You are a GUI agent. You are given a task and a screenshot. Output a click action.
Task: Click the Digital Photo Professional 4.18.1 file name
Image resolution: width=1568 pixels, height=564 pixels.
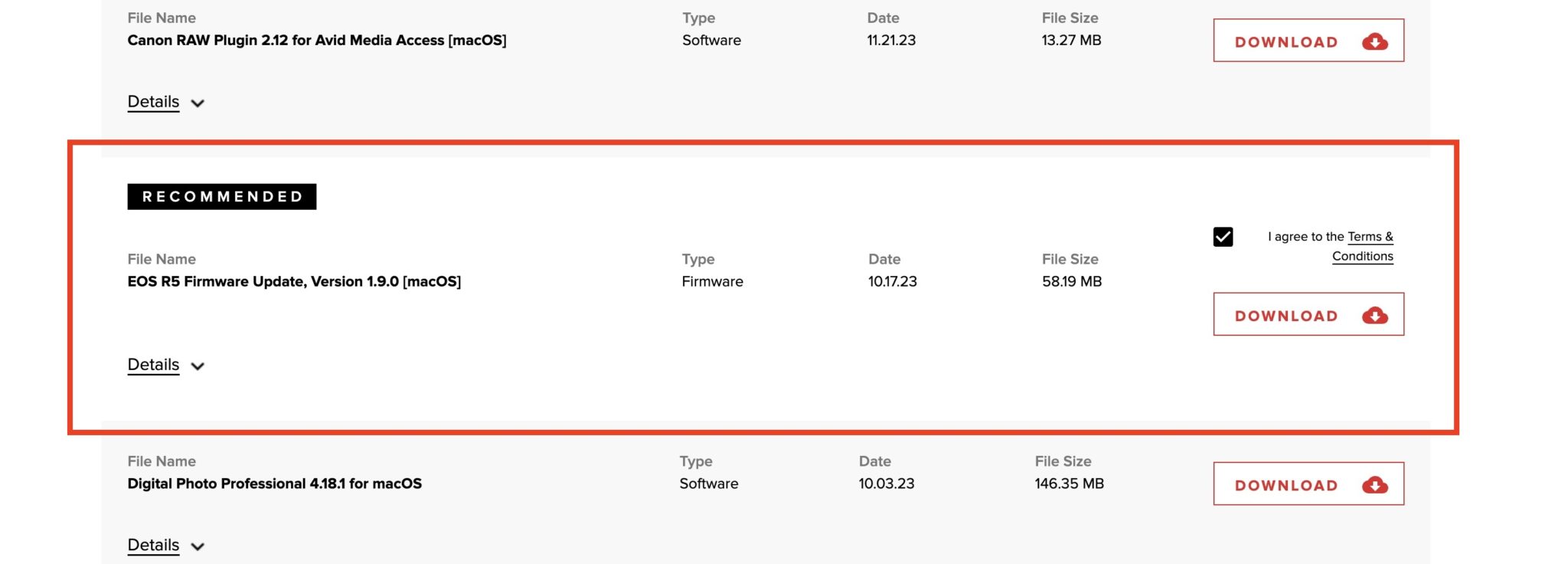click(274, 484)
